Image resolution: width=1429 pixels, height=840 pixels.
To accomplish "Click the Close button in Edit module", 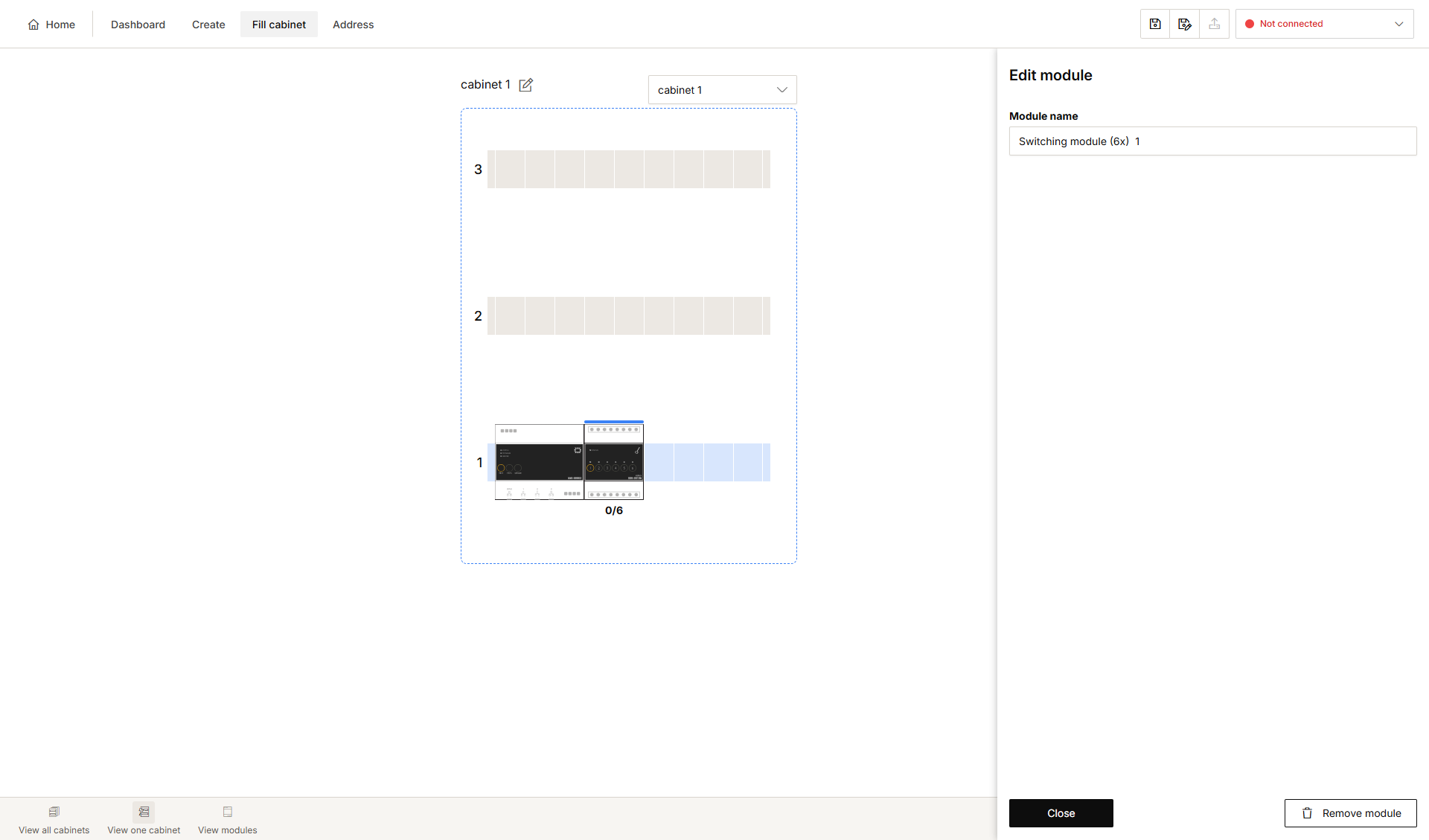I will point(1061,813).
